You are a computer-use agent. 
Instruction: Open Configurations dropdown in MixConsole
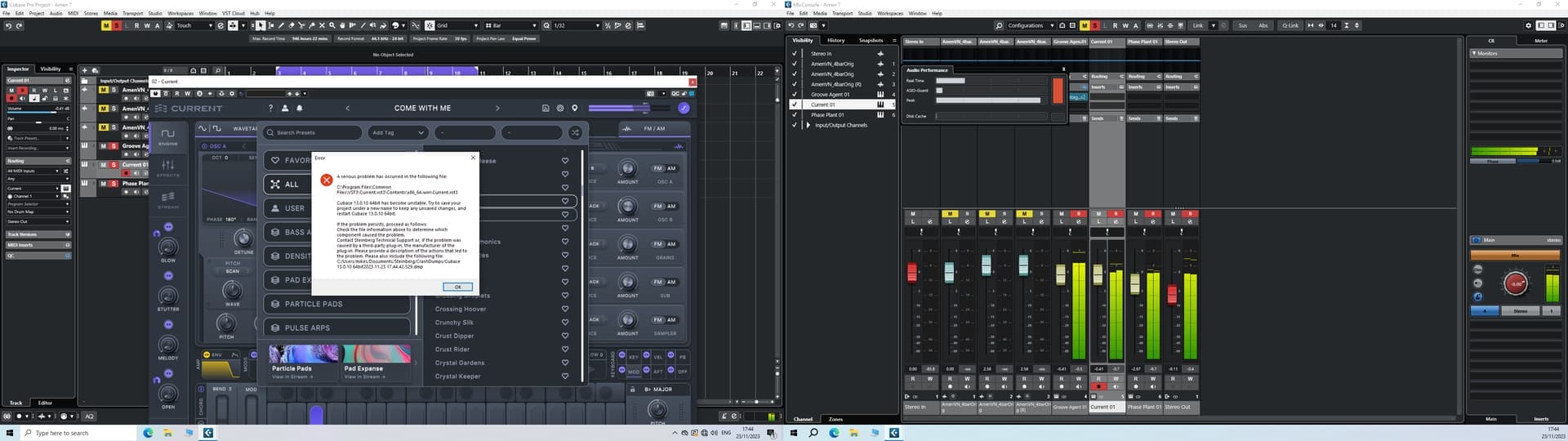point(1031,25)
